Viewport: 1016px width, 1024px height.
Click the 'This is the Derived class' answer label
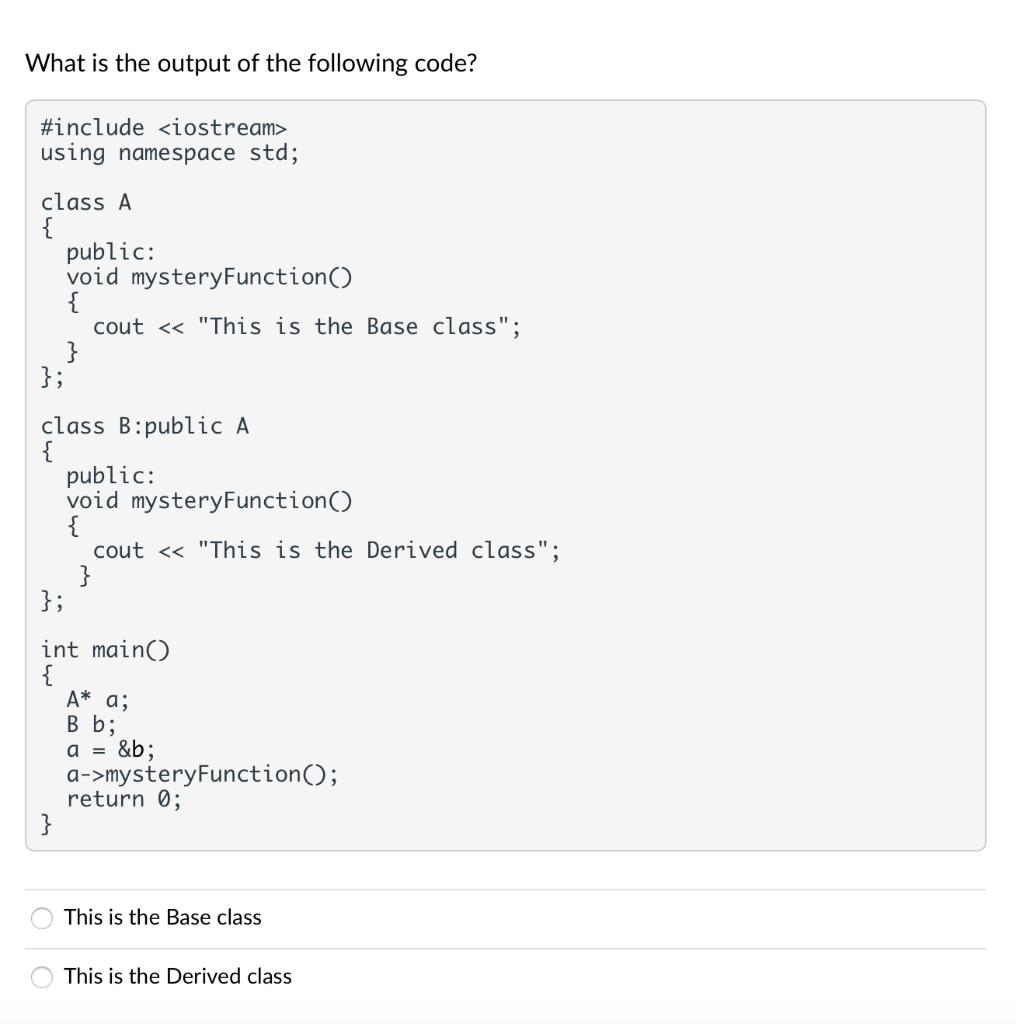pyautogui.click(x=176, y=977)
